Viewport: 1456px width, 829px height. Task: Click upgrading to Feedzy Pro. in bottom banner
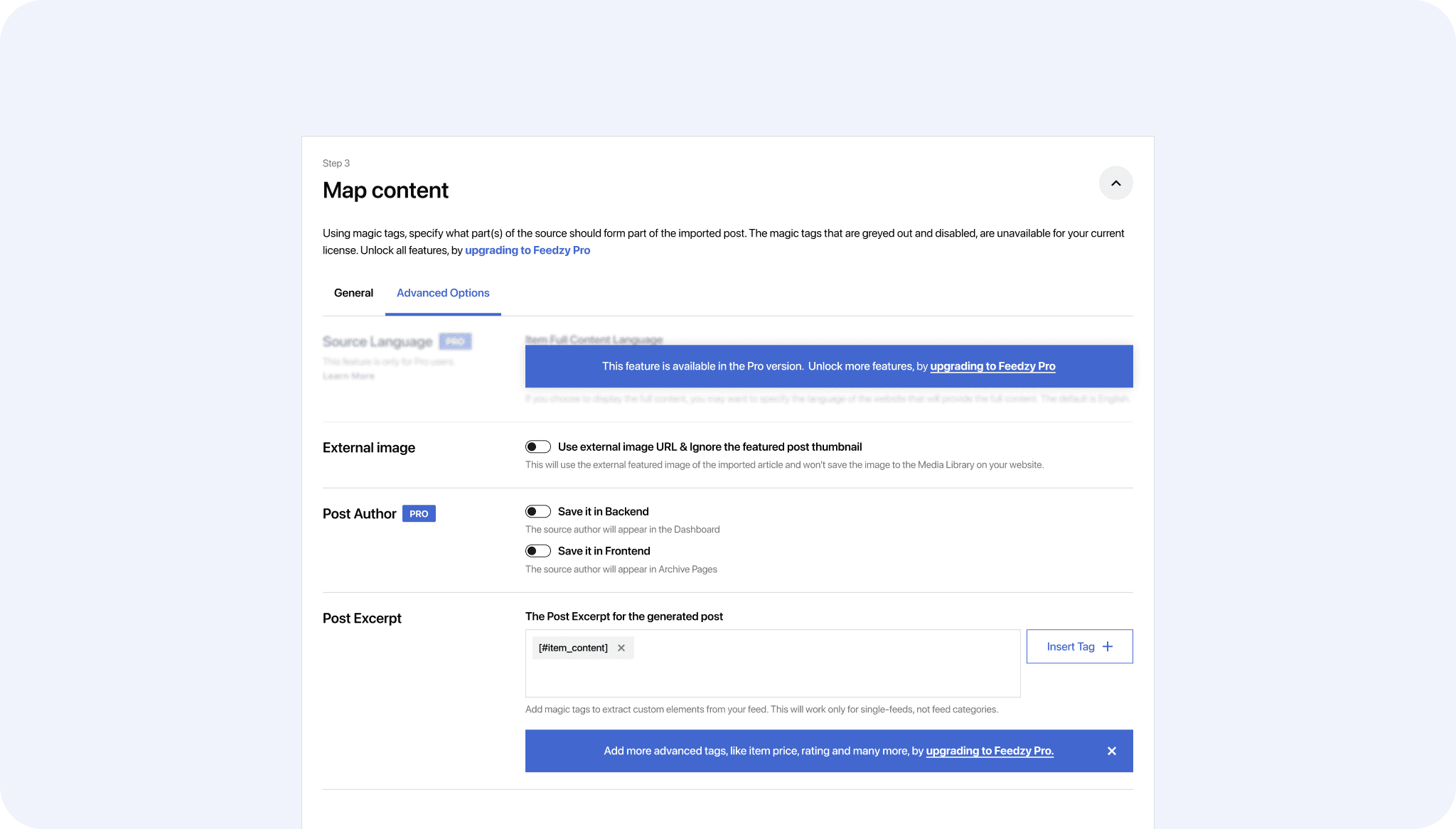pos(989,751)
